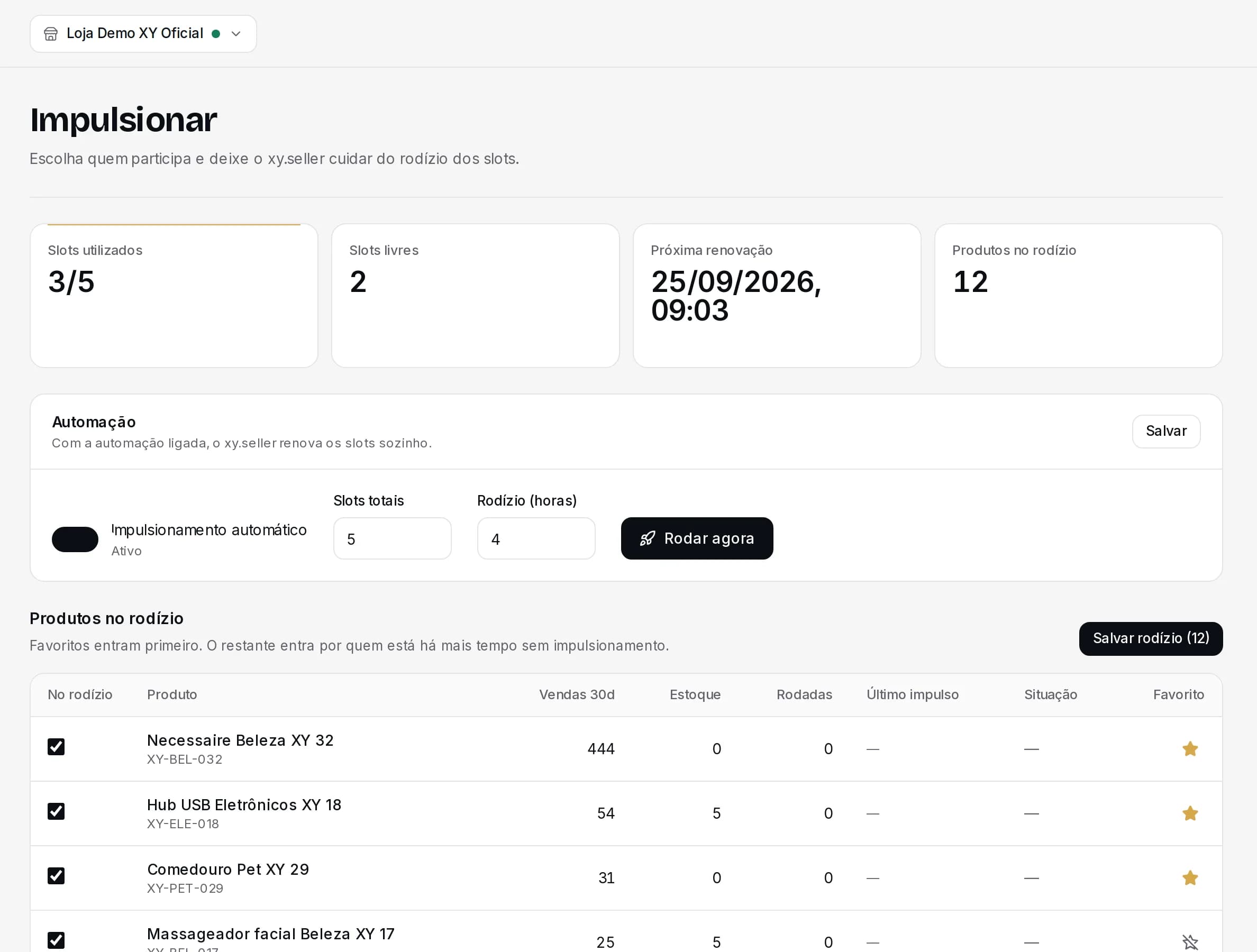Click the Slots livres card
Viewport: 1257px width, 952px height.
click(x=475, y=295)
